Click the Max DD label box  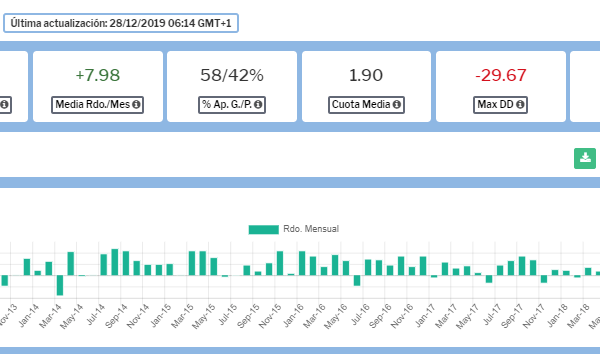[501, 104]
